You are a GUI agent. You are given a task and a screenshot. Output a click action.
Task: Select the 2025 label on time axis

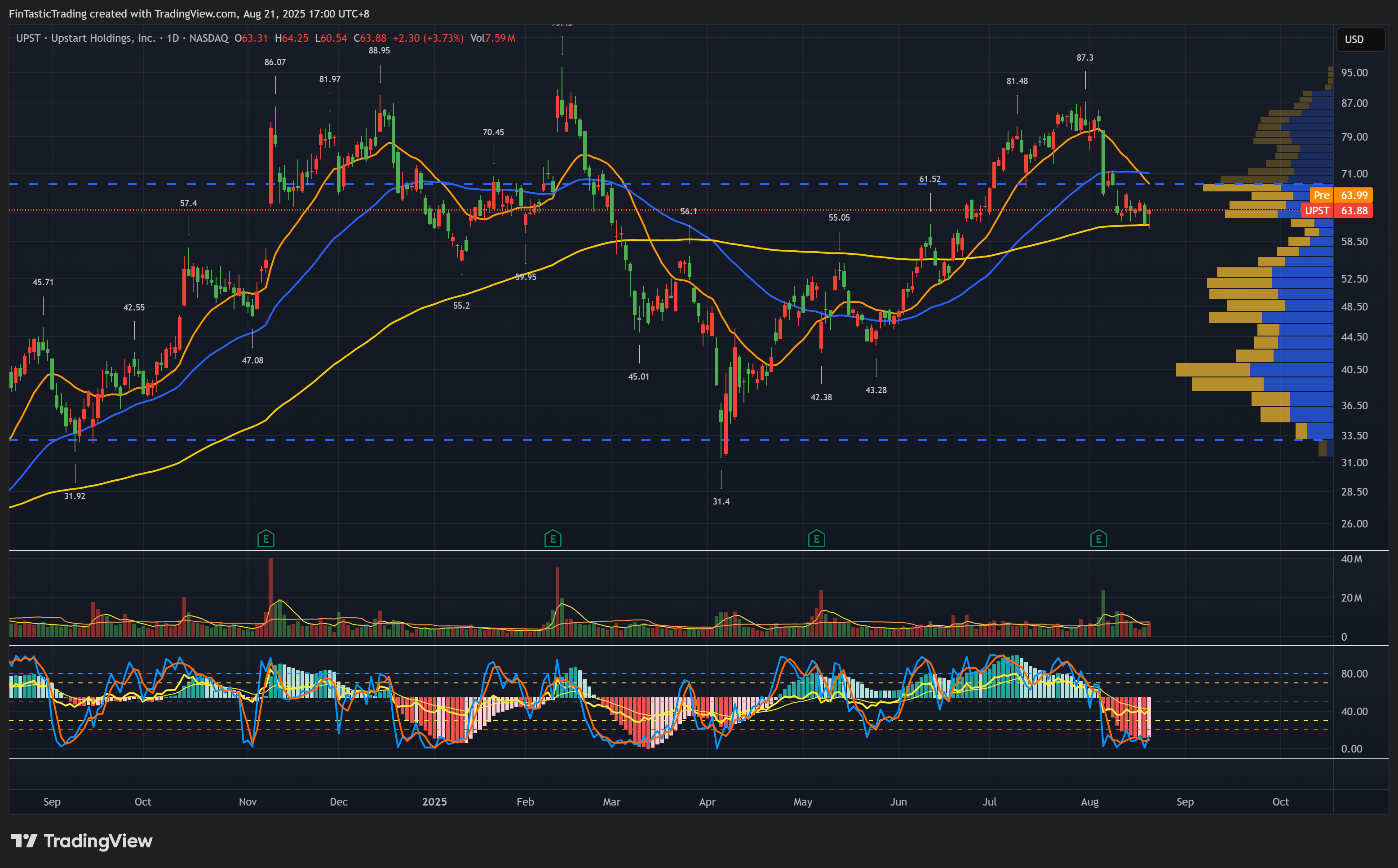point(434,802)
